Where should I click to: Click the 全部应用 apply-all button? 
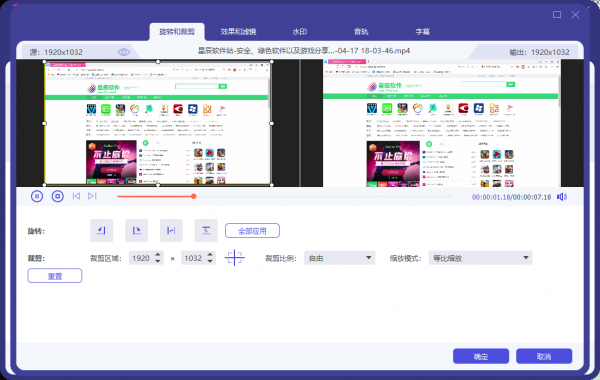point(253,231)
